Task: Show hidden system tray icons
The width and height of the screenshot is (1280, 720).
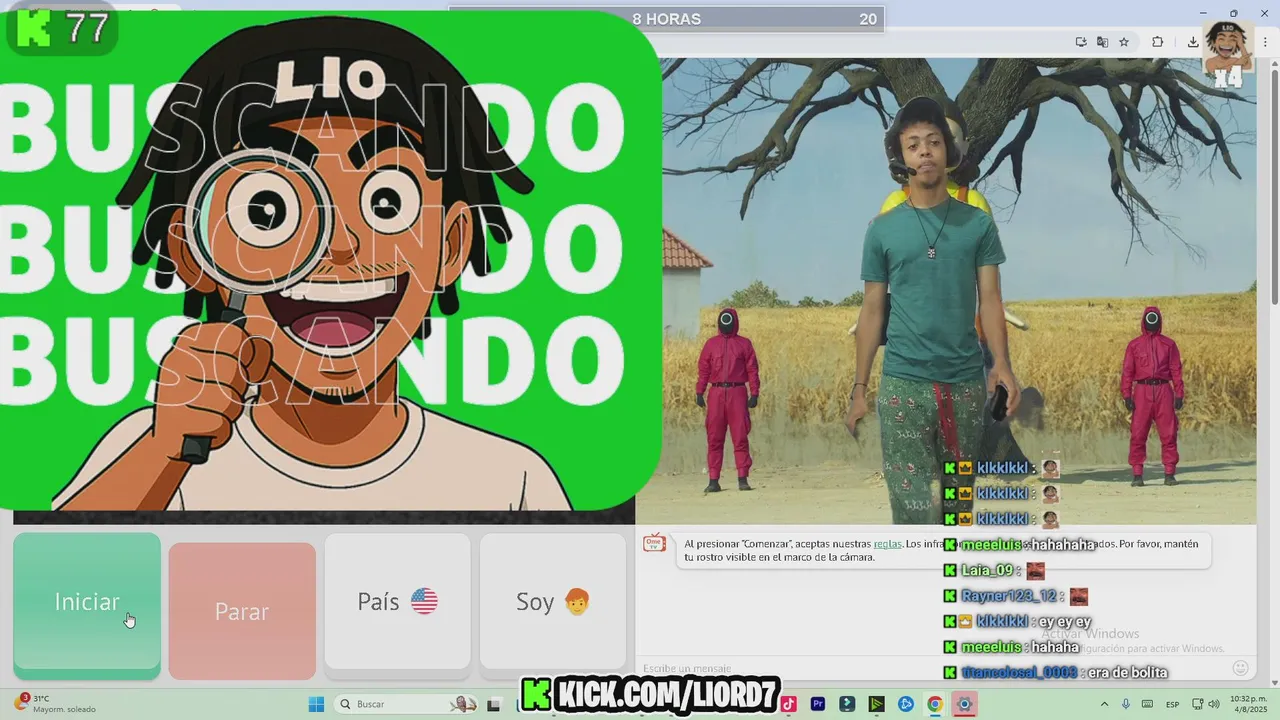Action: click(1104, 704)
